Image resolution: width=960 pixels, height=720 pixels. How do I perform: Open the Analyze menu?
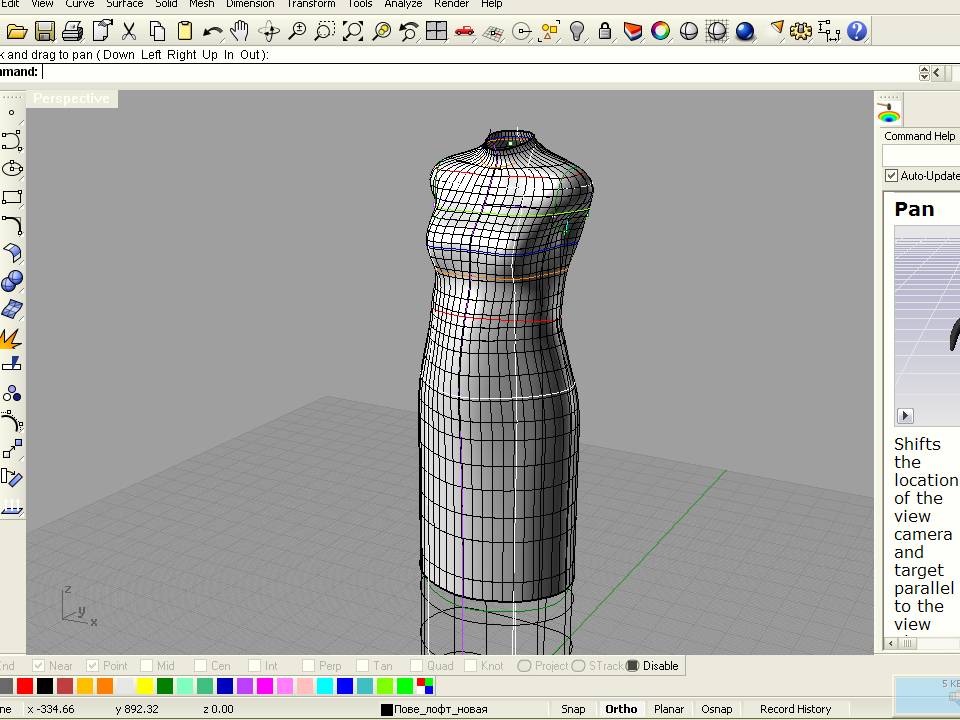pyautogui.click(x=403, y=4)
